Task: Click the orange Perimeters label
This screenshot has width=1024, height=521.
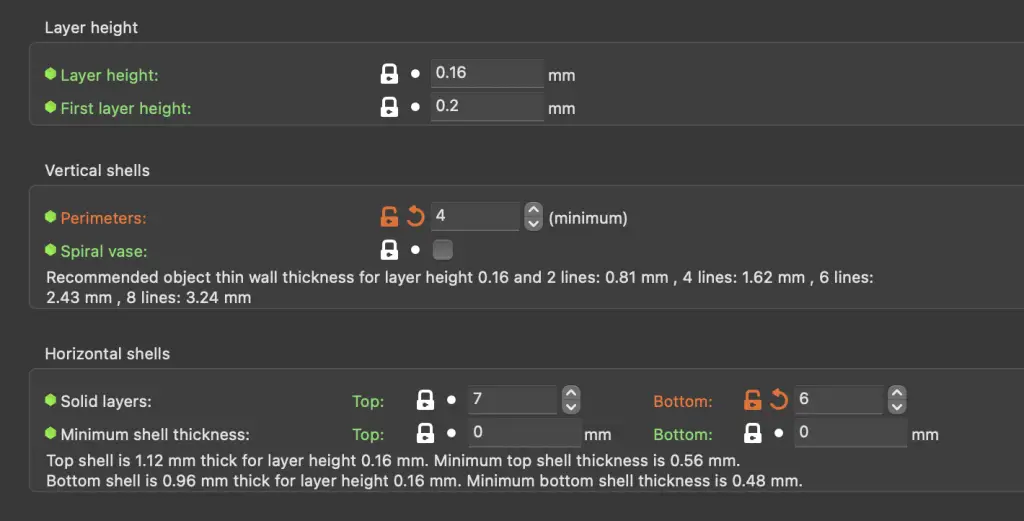Action: tap(103, 218)
